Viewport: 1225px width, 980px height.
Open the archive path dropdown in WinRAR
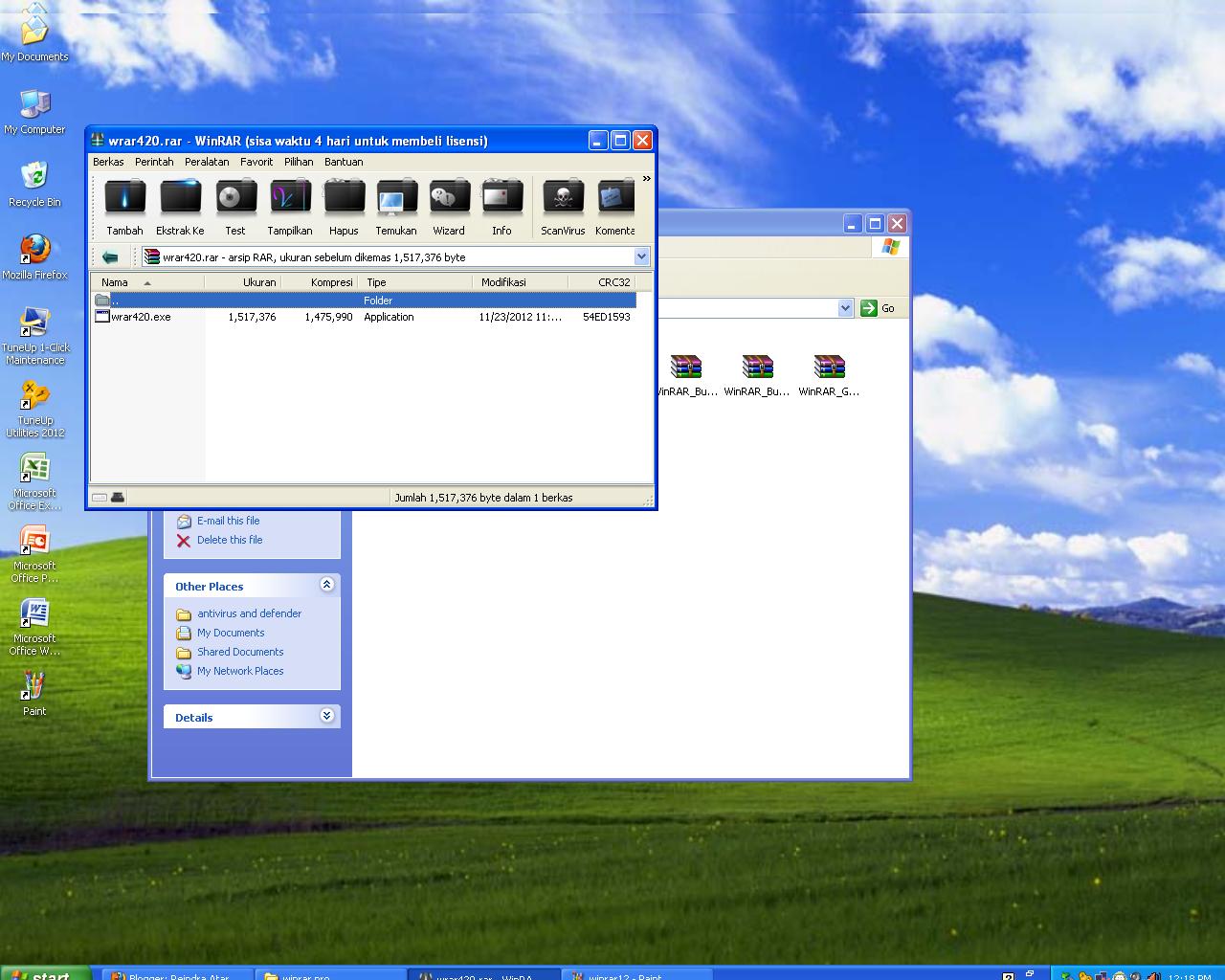pos(641,256)
